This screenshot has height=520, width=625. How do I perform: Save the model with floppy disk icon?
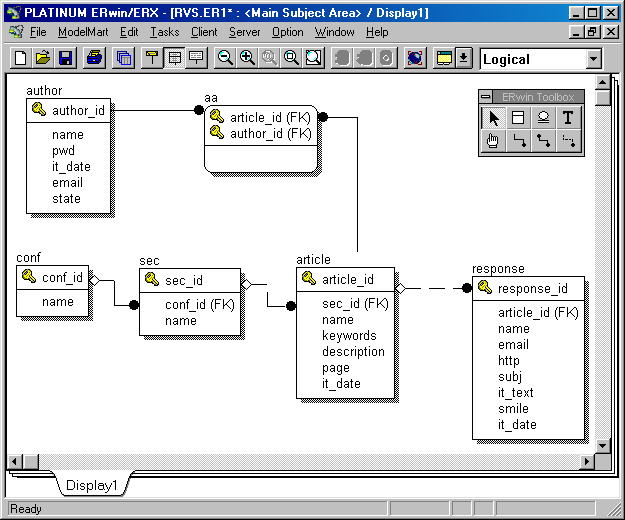[x=66, y=58]
